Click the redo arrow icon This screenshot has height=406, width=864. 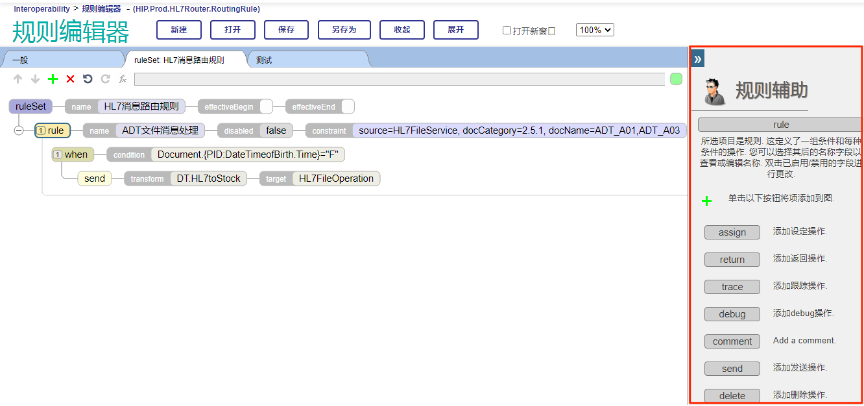[x=104, y=79]
